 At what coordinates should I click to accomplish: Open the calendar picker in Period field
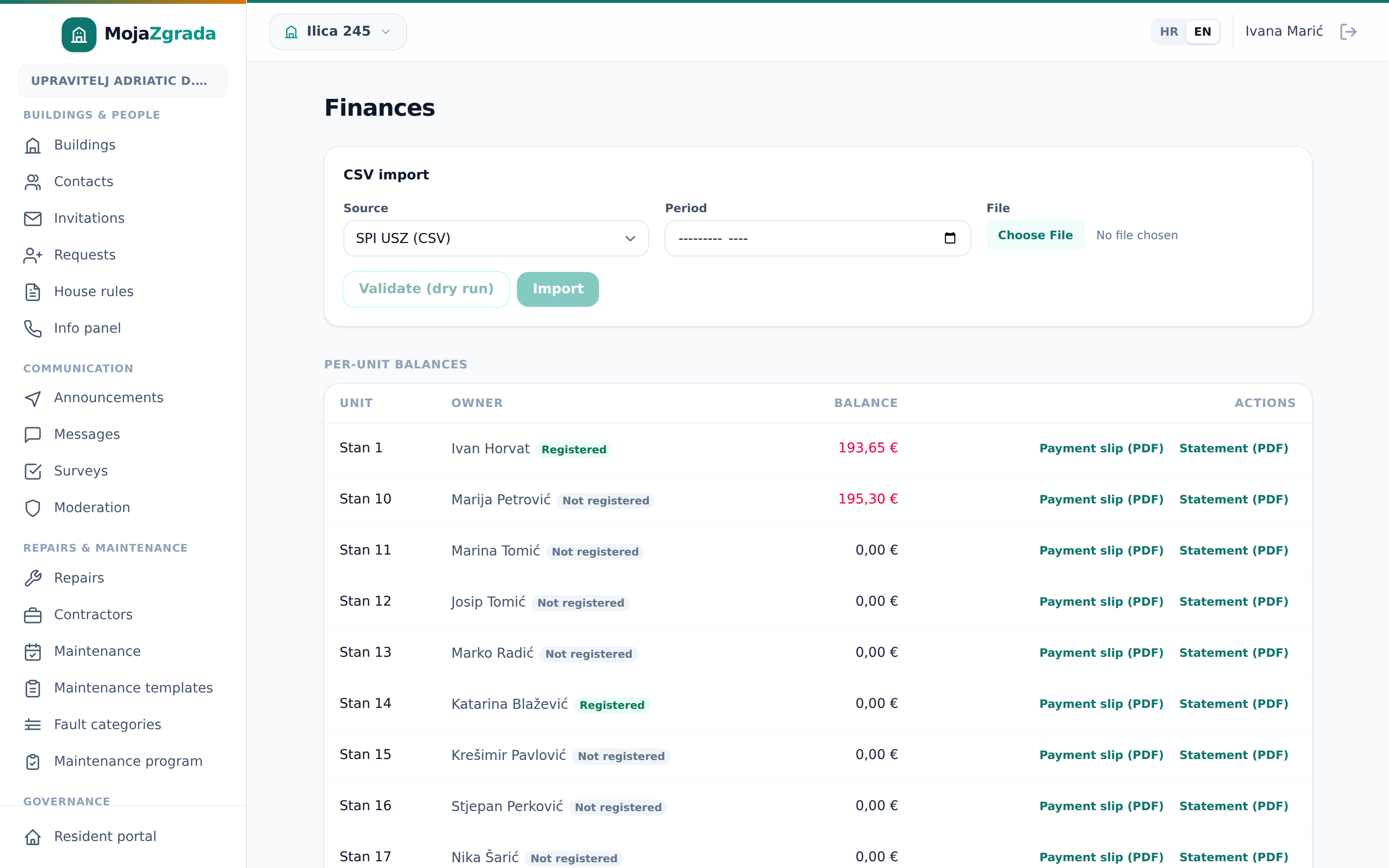pos(950,238)
